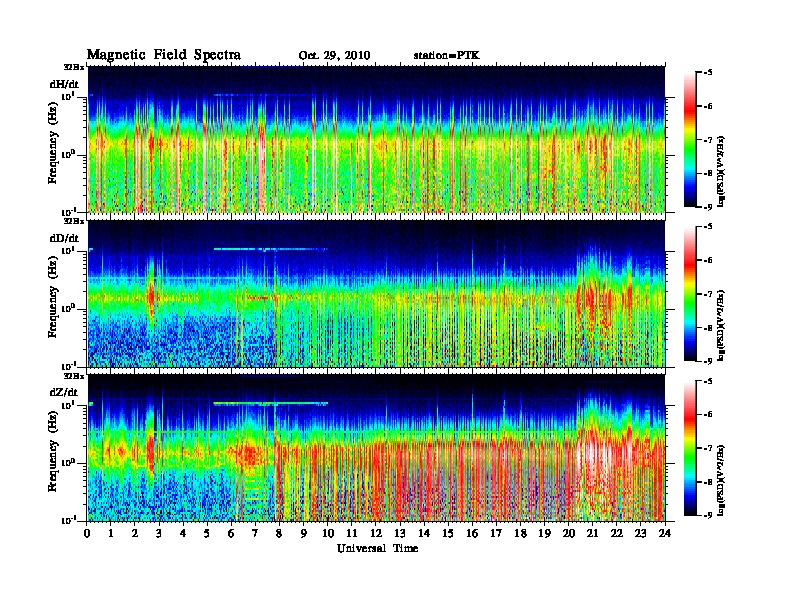Viewport: 792px width, 612px height.
Task: Click hour "0" on Universal Time axis
Action: click(x=87, y=533)
